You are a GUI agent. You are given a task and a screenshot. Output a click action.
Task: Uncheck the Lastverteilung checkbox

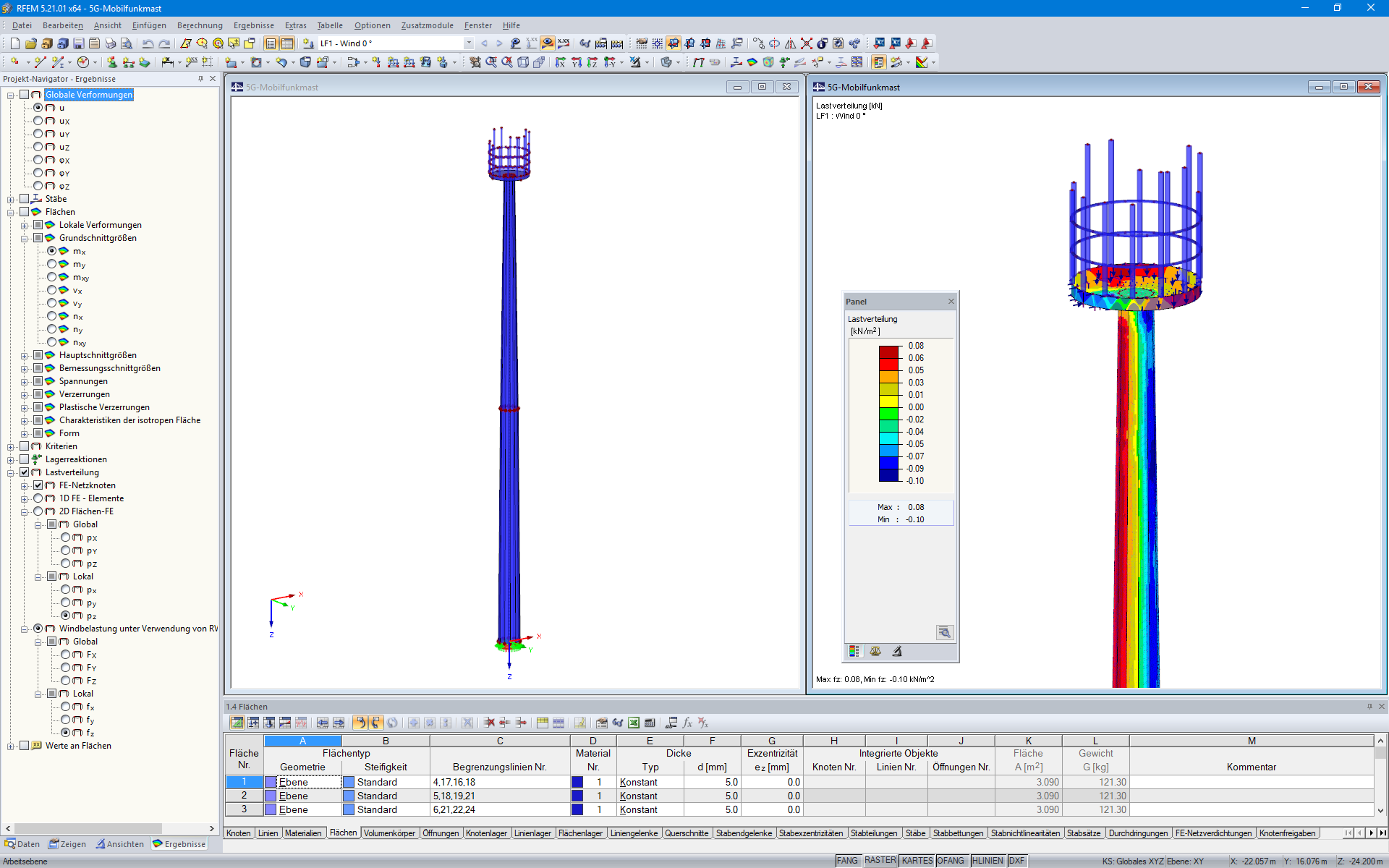click(x=25, y=472)
